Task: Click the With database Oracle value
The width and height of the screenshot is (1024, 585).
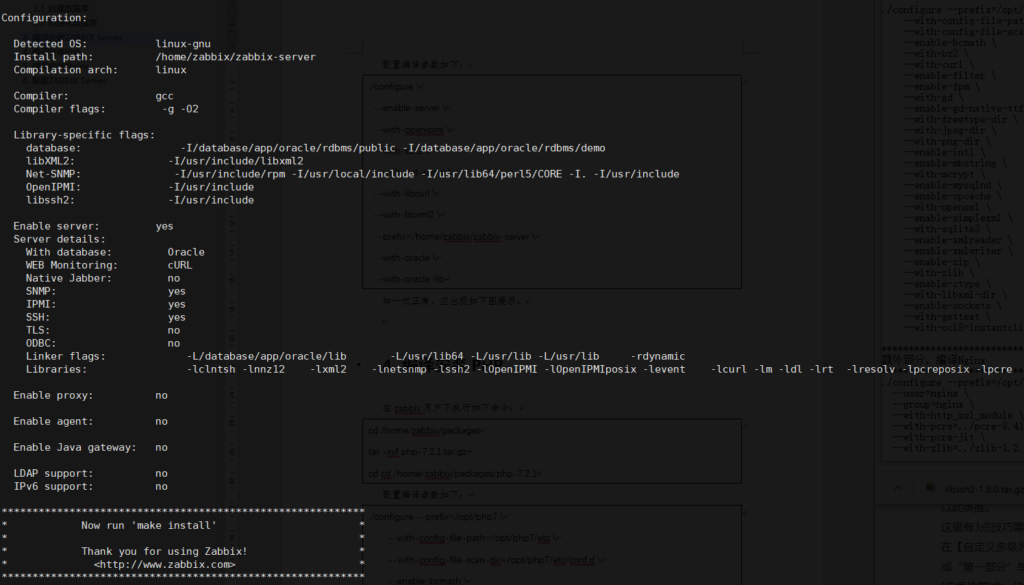Action: (185, 252)
